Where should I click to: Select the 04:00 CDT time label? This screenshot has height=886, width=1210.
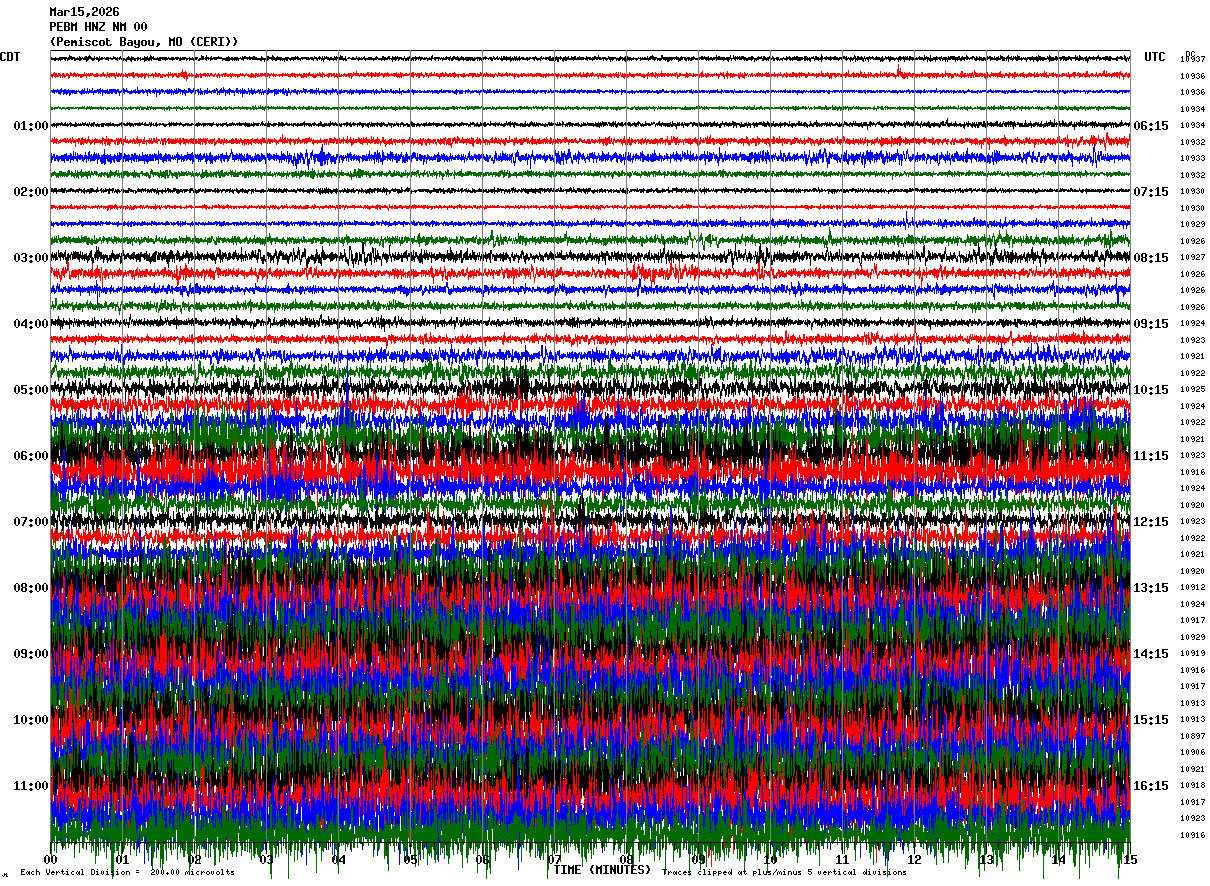[x=31, y=324]
